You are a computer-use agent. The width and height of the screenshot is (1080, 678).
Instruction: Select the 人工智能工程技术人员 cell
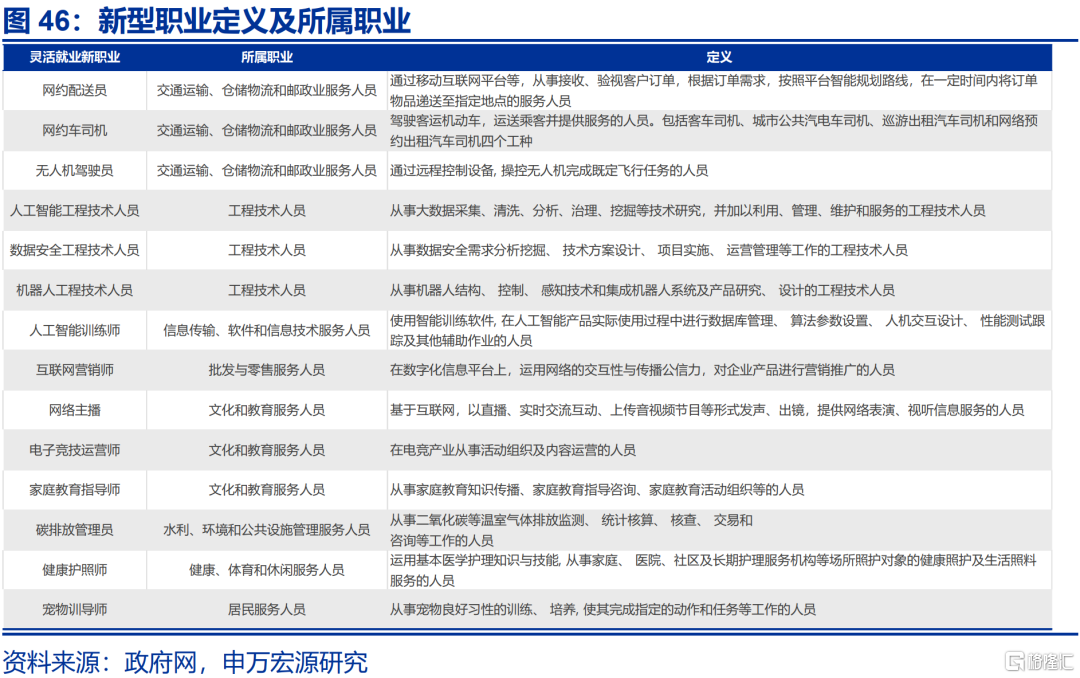coord(74,210)
